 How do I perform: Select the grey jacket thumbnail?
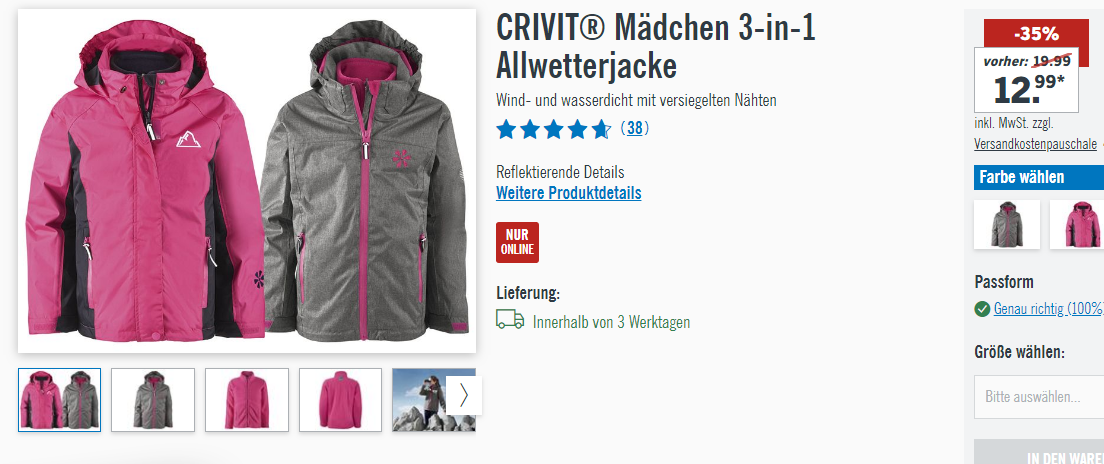153,400
